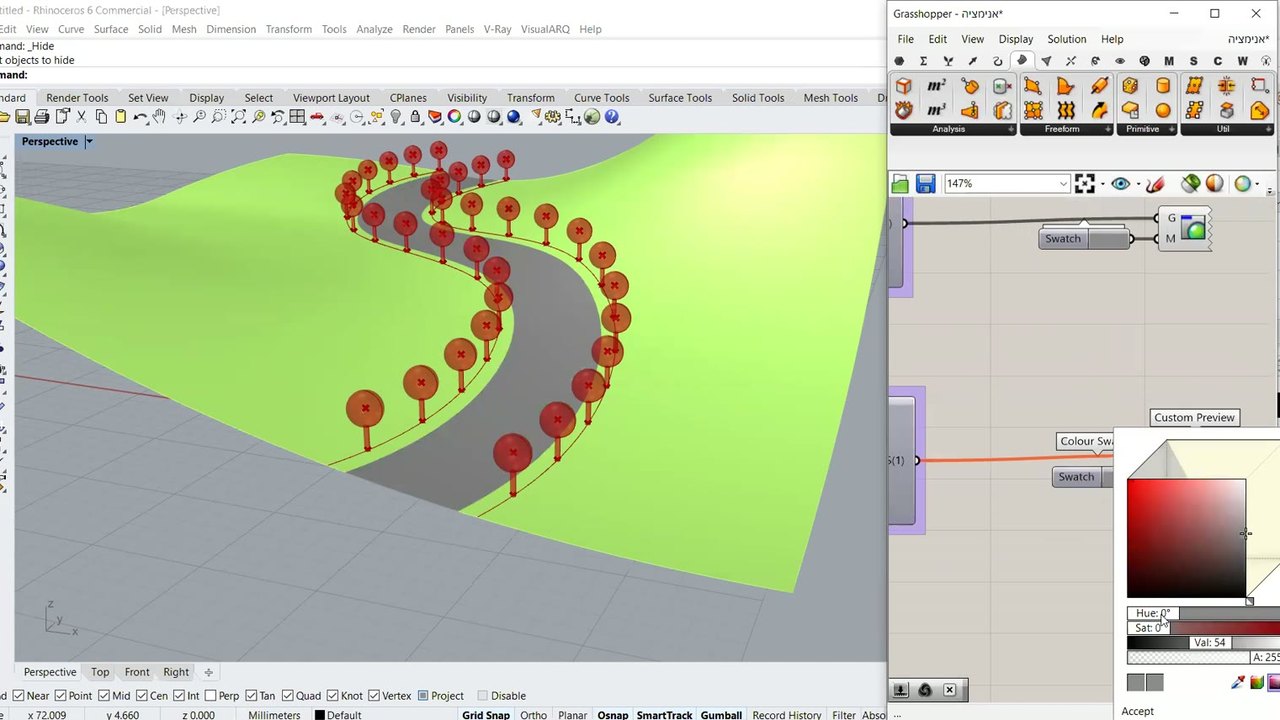Viewport: 1280px width, 720px height.
Task: Click the Area m² analysis component
Action: point(936,86)
